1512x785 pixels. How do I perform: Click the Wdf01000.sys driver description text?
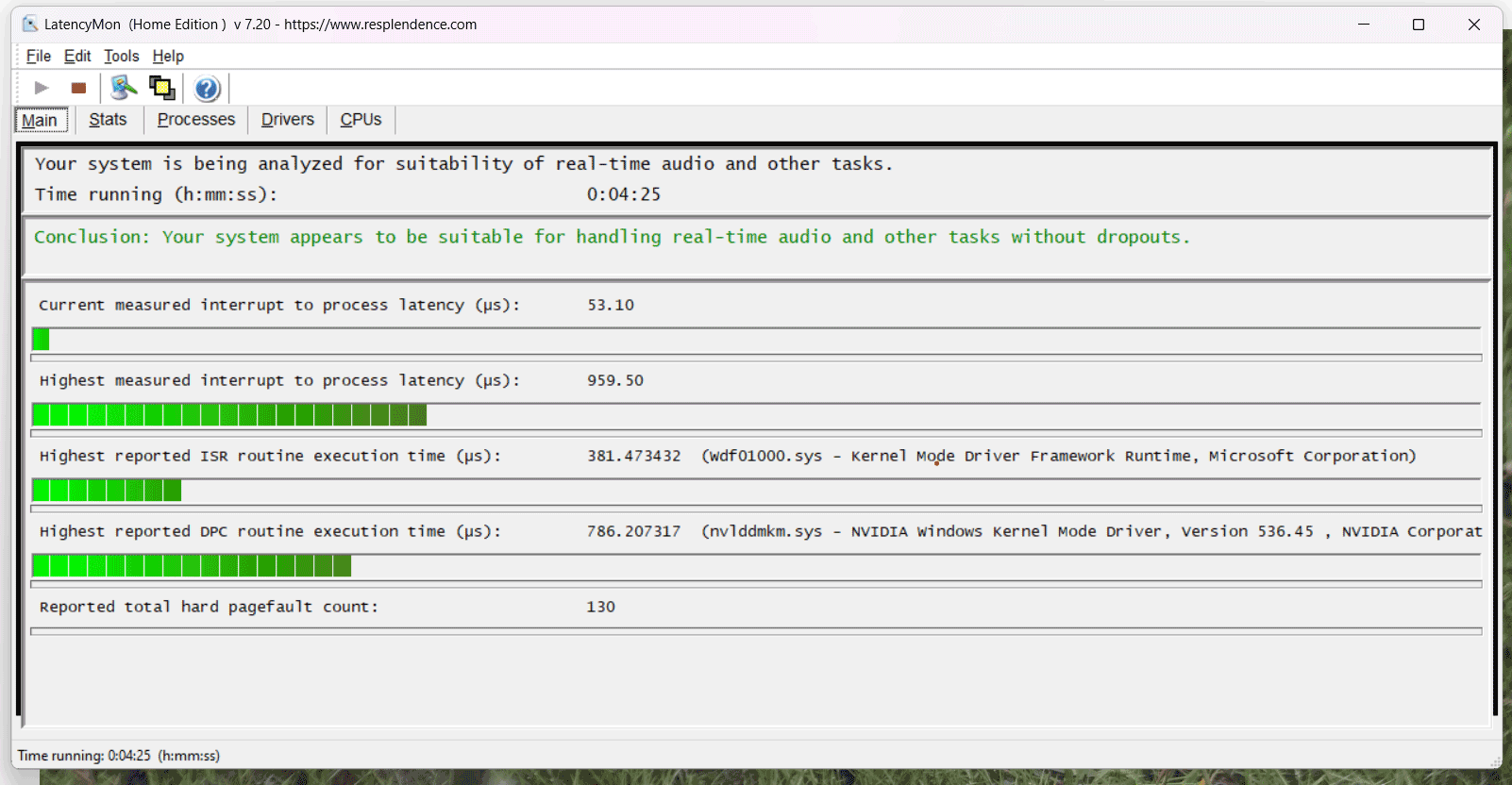pos(1059,456)
